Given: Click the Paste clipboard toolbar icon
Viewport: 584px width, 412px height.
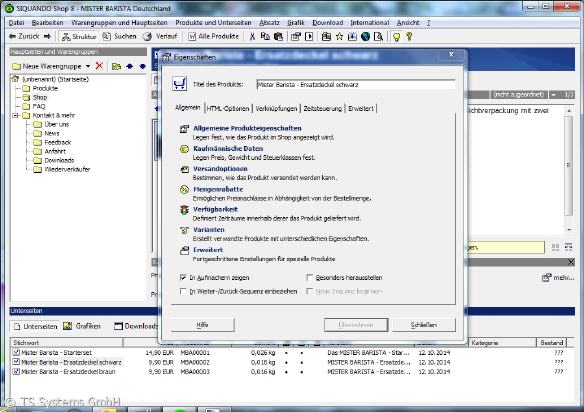Looking at the screenshot, I should click(x=278, y=37).
